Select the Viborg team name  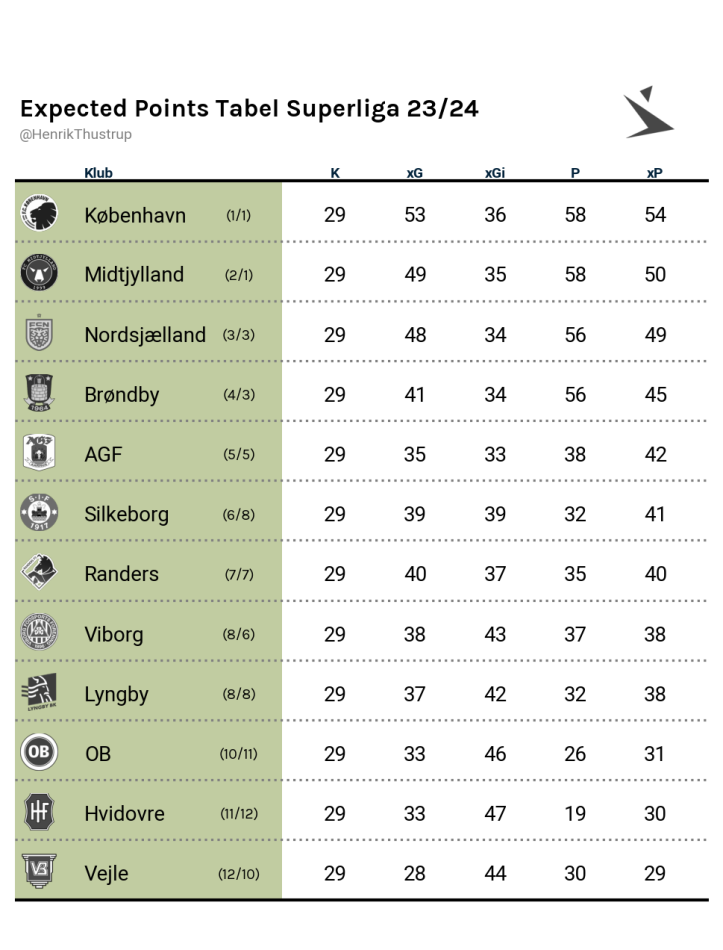tap(114, 634)
